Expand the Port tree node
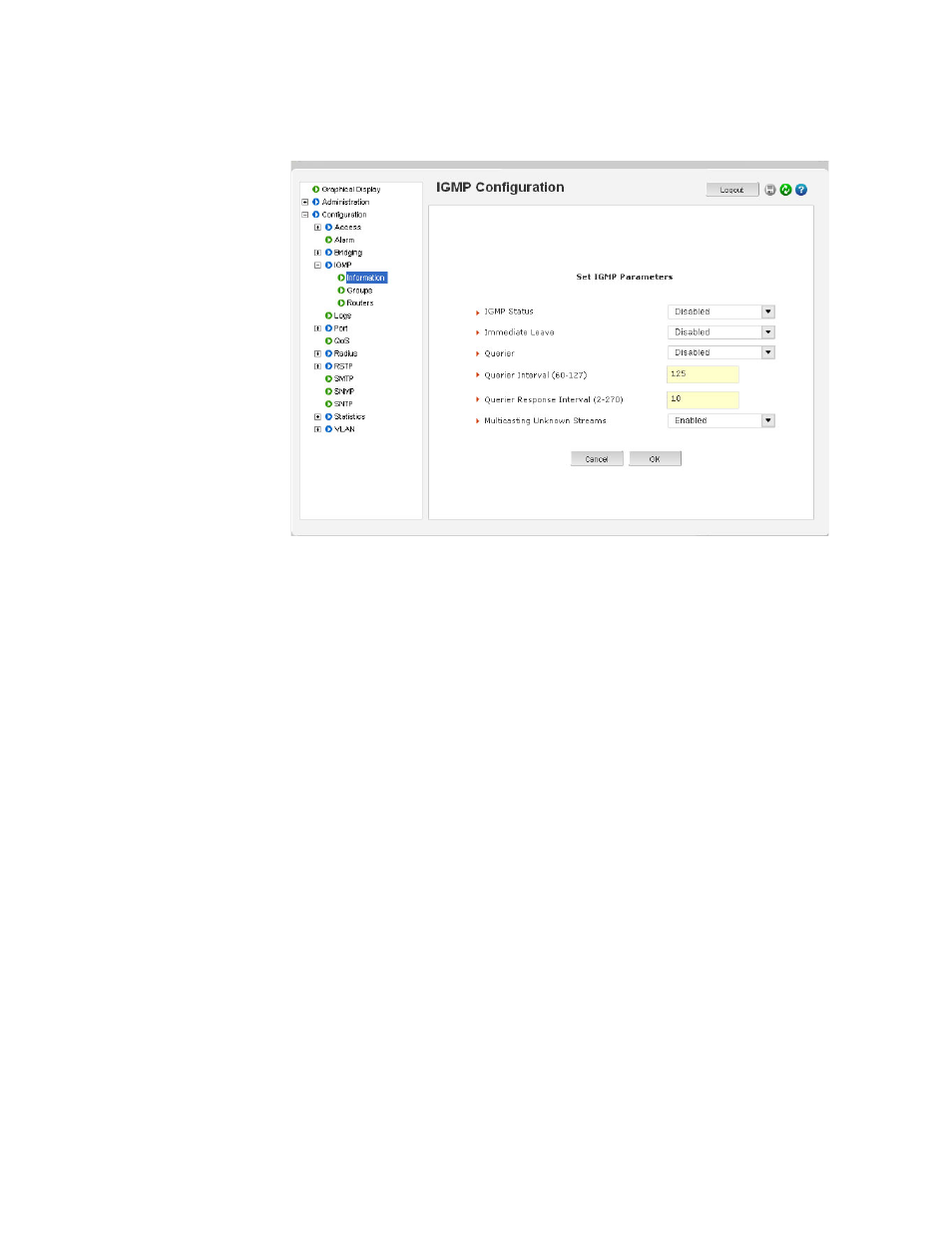952x1233 pixels. pos(317,328)
